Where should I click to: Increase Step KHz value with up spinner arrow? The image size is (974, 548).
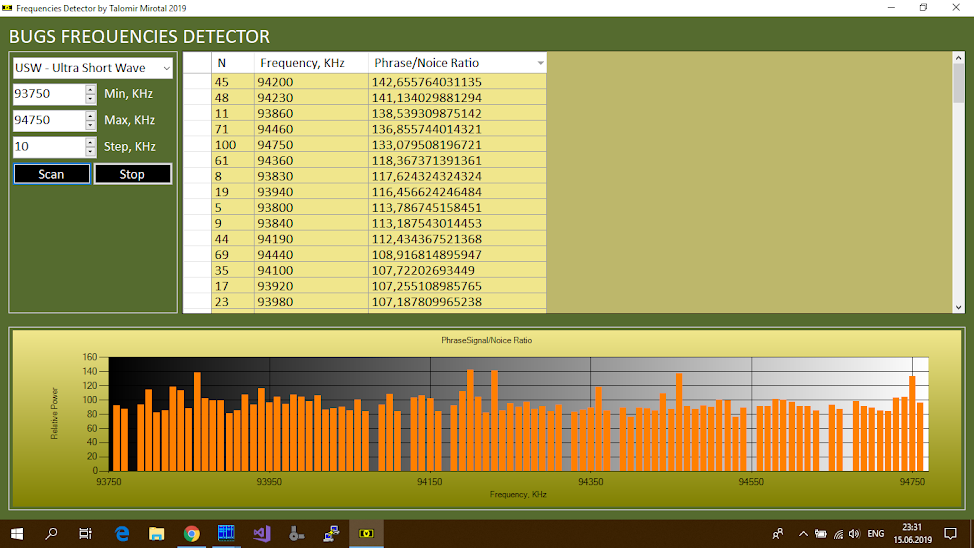[x=91, y=142]
